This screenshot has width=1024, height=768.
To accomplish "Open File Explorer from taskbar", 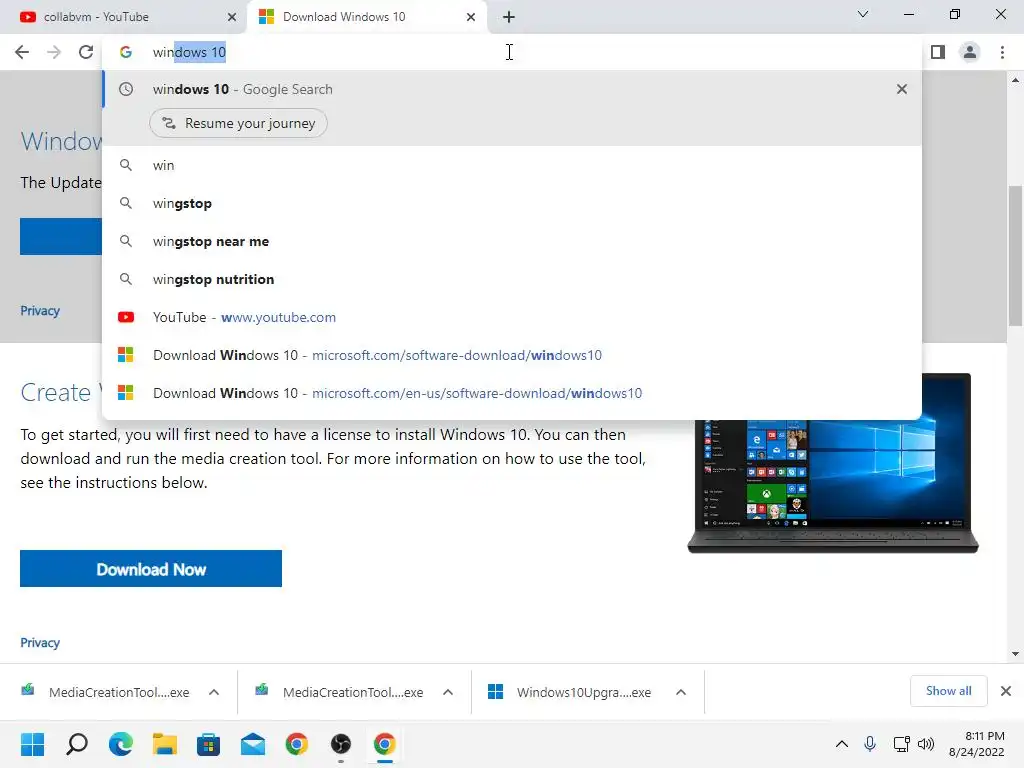I will 165,744.
